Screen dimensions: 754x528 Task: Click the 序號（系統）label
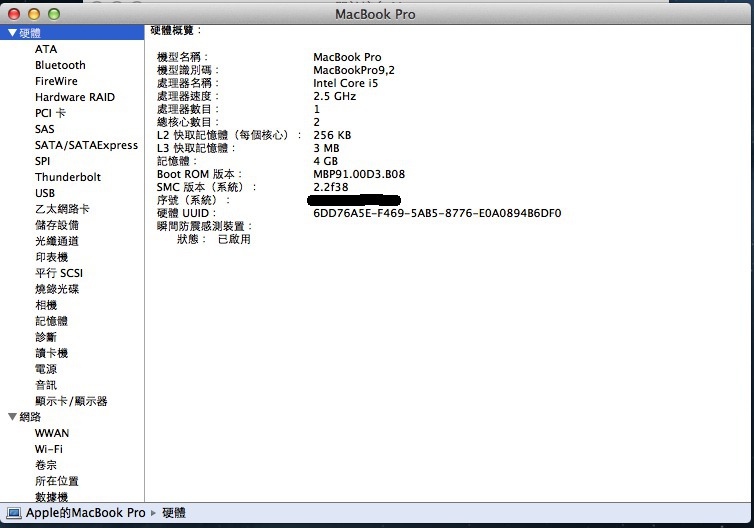click(193, 200)
